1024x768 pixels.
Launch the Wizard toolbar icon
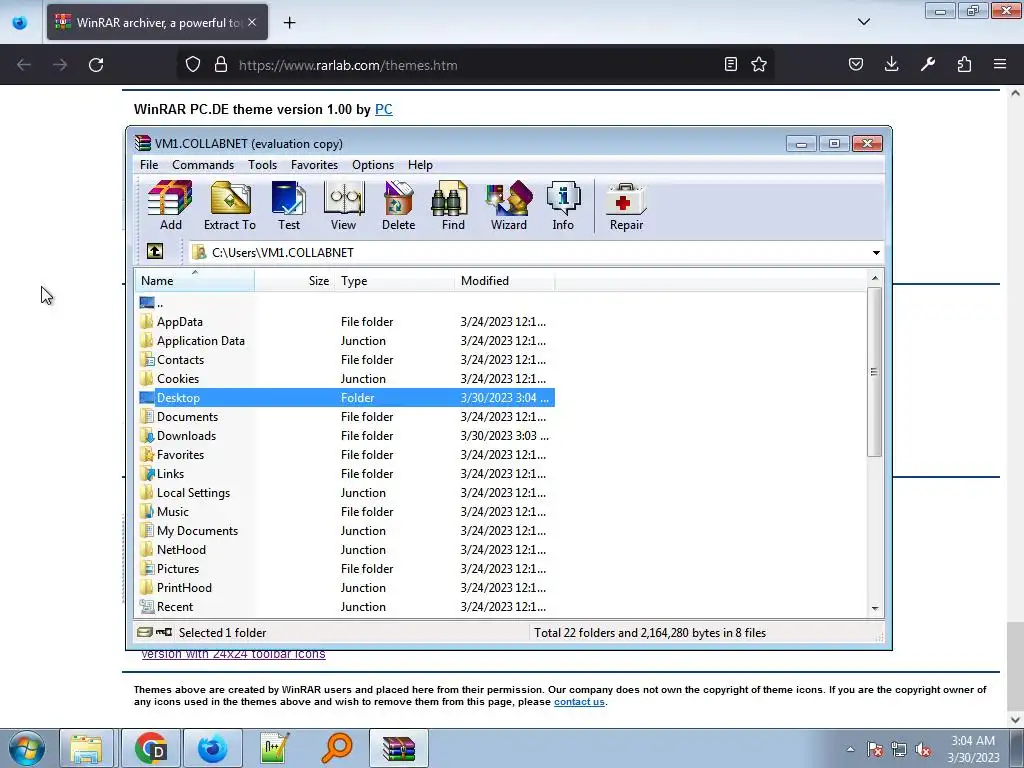click(509, 206)
